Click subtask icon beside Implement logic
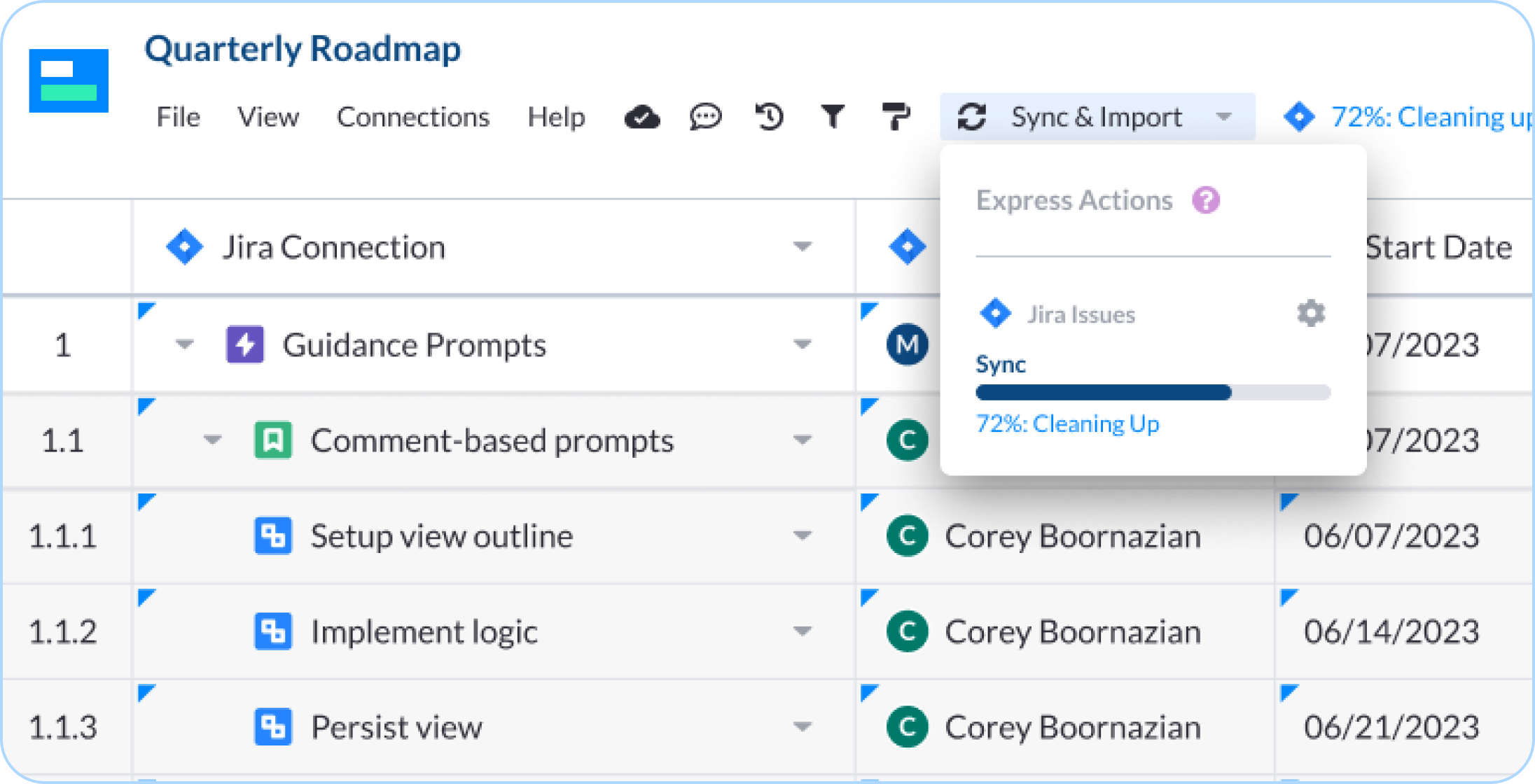The height and width of the screenshot is (784, 1535). (273, 631)
